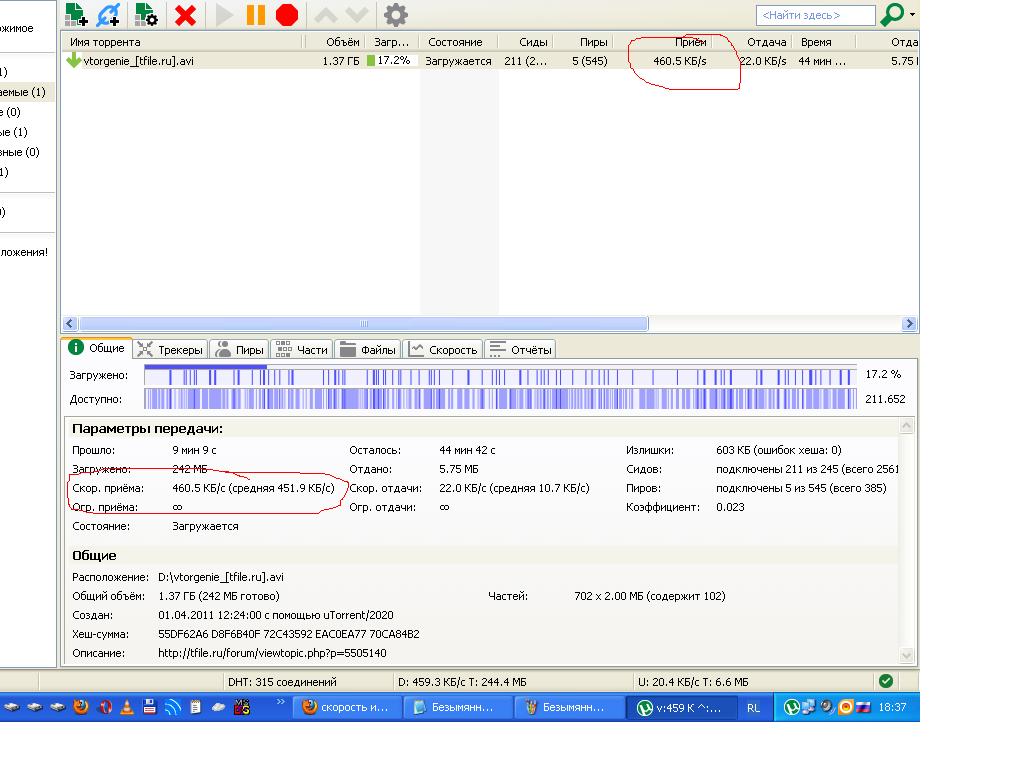Show the Файлы tab
This screenshot has width=1024, height=768.
(368, 349)
